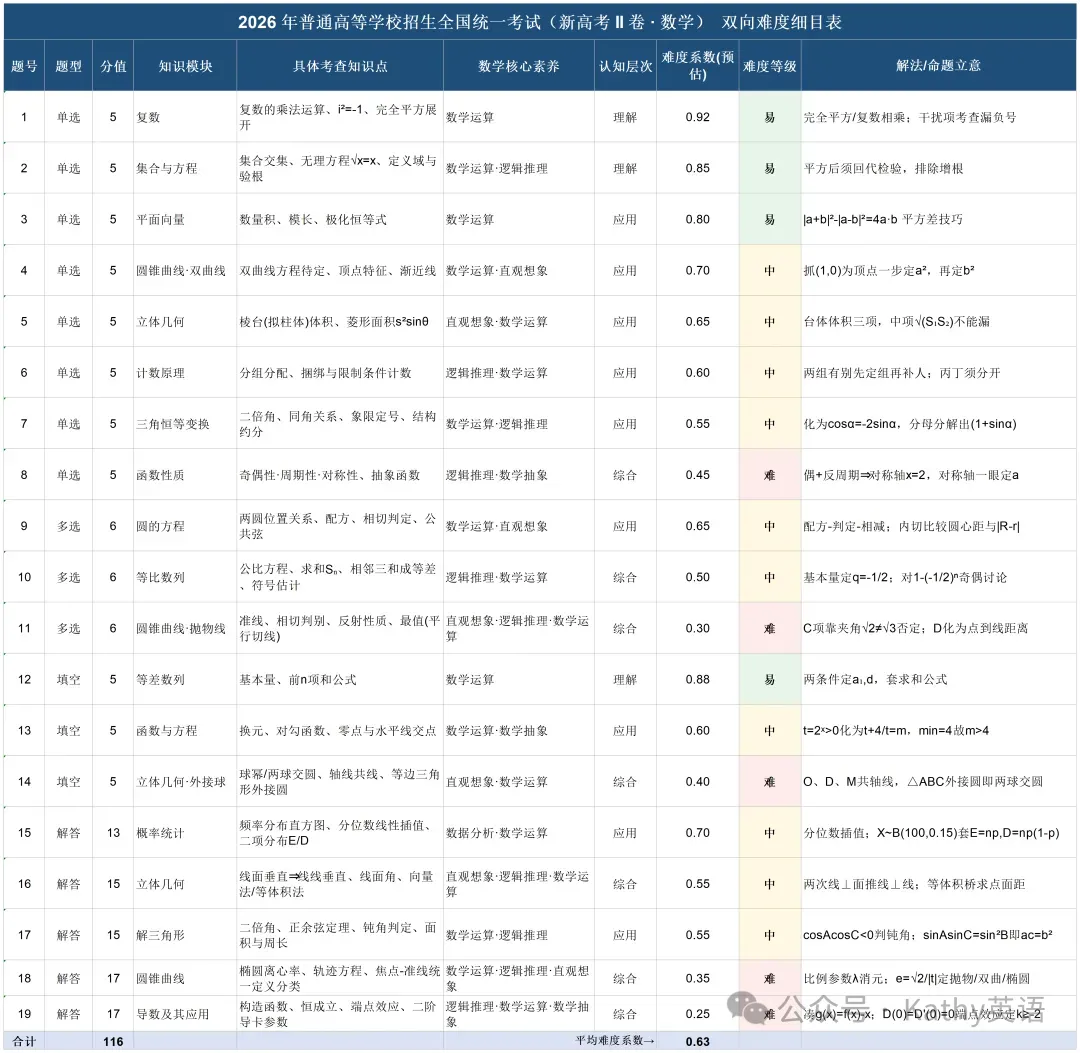Select the table title cell beginning 2026年普通高等学校招生
Image resolution: width=1080 pixels, height=1053 pixels.
[x=540, y=22]
